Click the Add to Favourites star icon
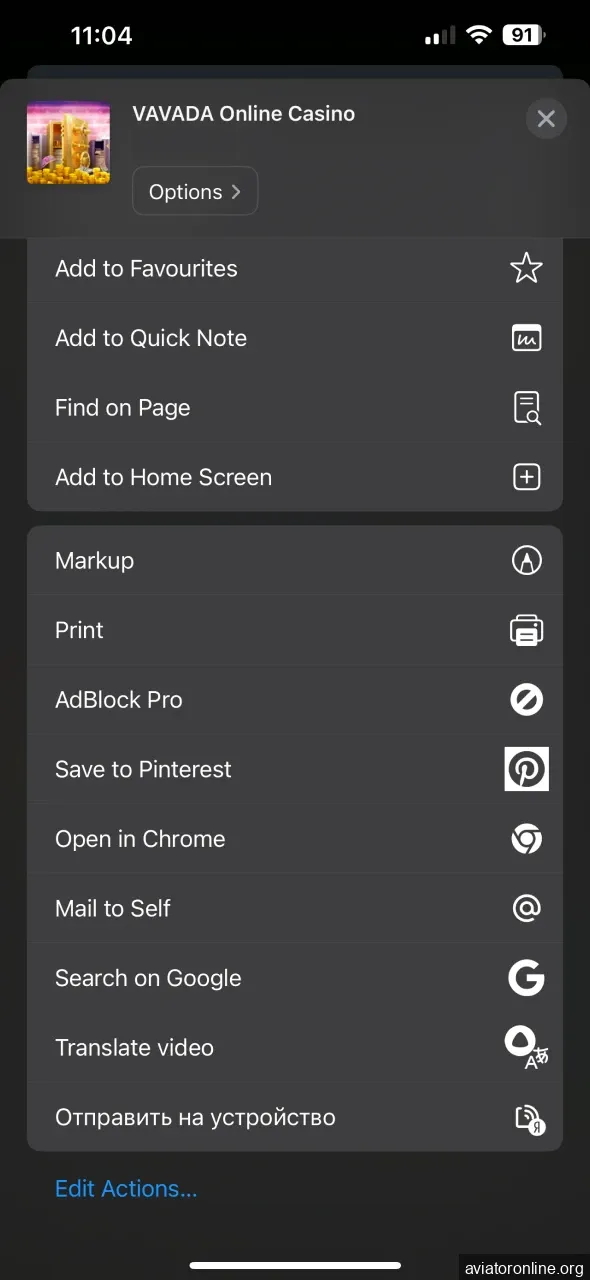This screenshot has height=1280, width=590. click(526, 267)
